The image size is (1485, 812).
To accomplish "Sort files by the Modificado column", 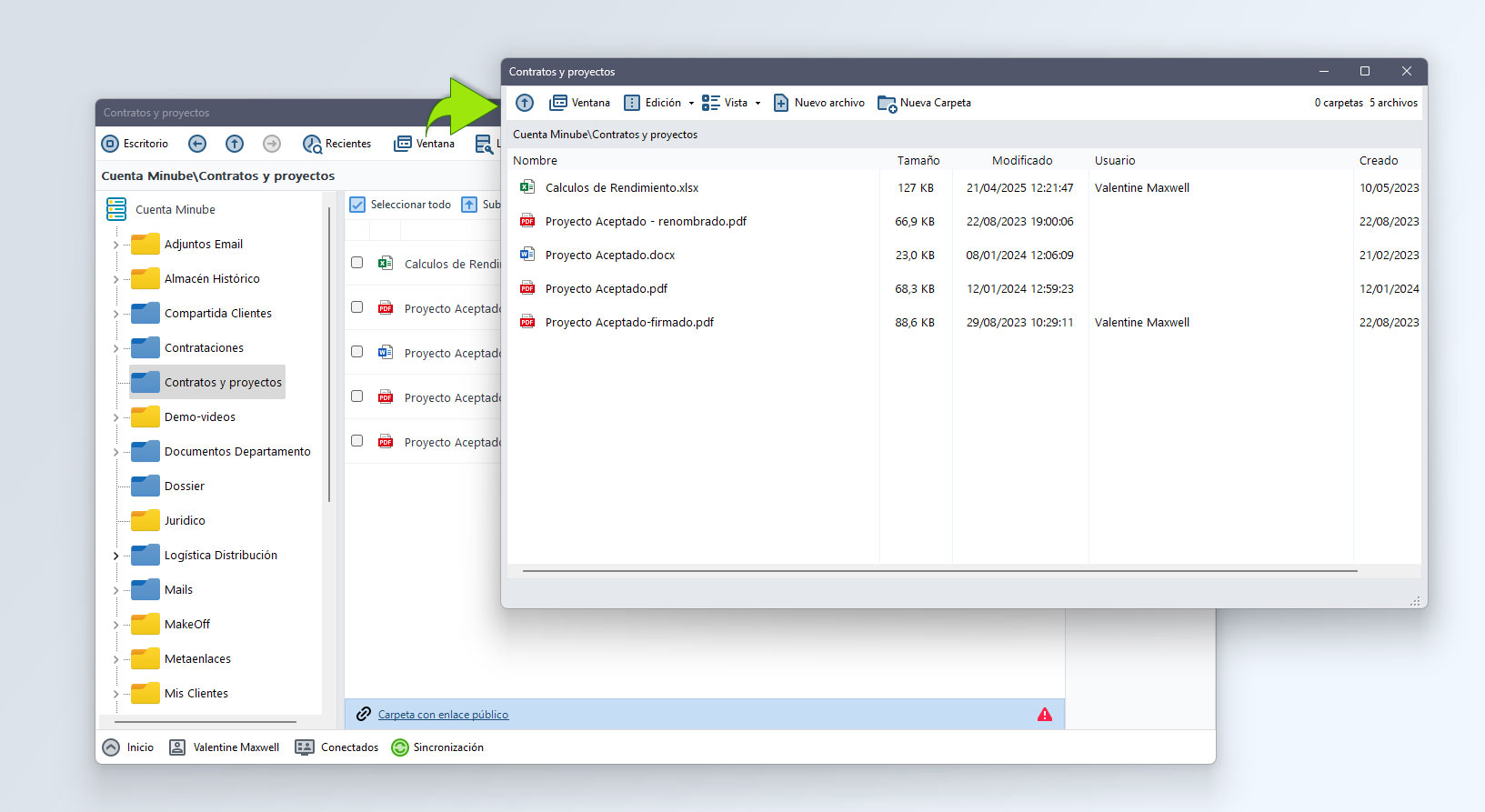I will pyautogui.click(x=1021, y=160).
